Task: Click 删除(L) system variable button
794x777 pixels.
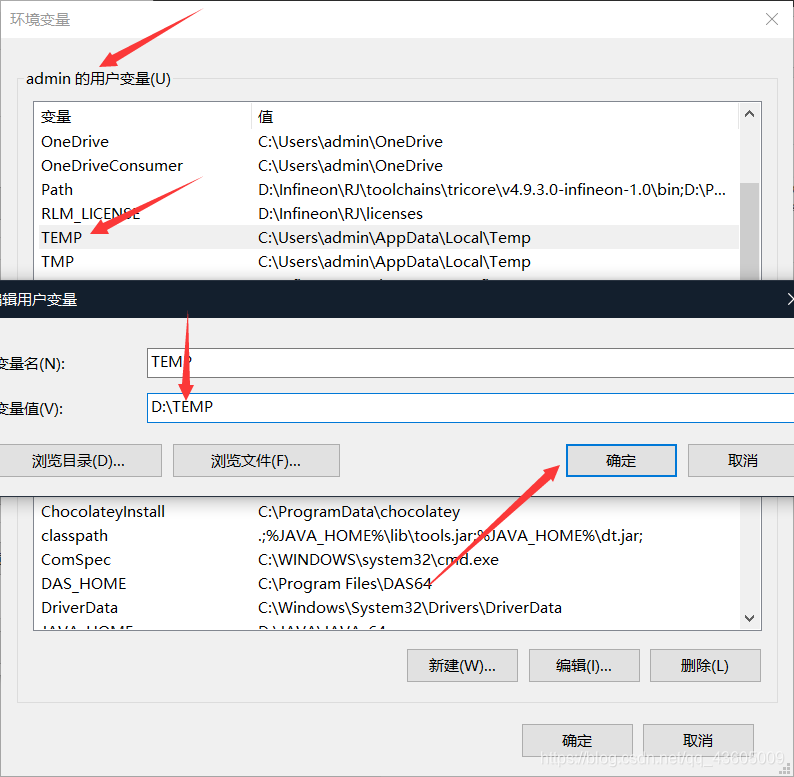Action: tap(705, 666)
